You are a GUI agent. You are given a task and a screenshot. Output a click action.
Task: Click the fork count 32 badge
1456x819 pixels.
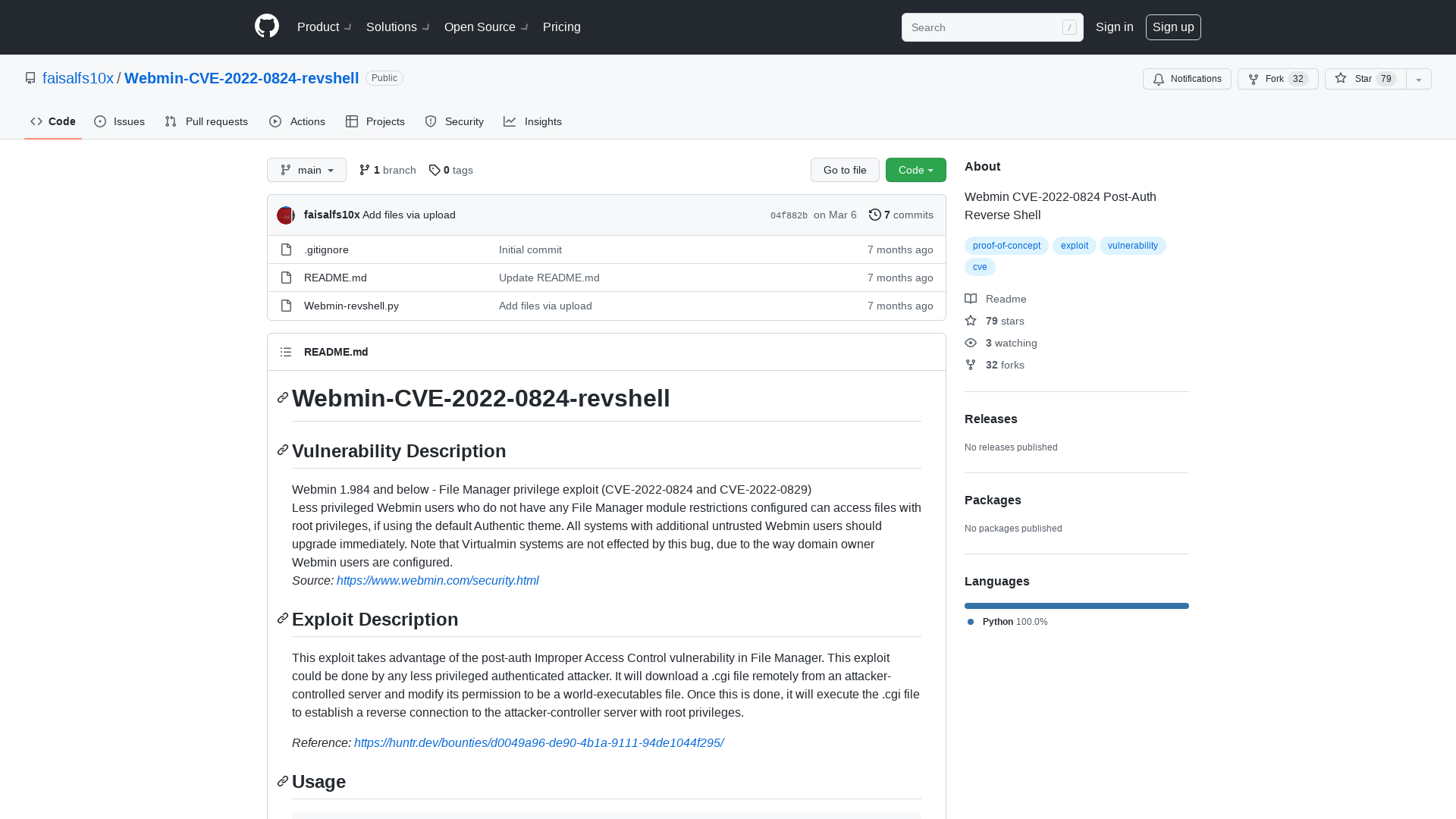tap(1298, 79)
